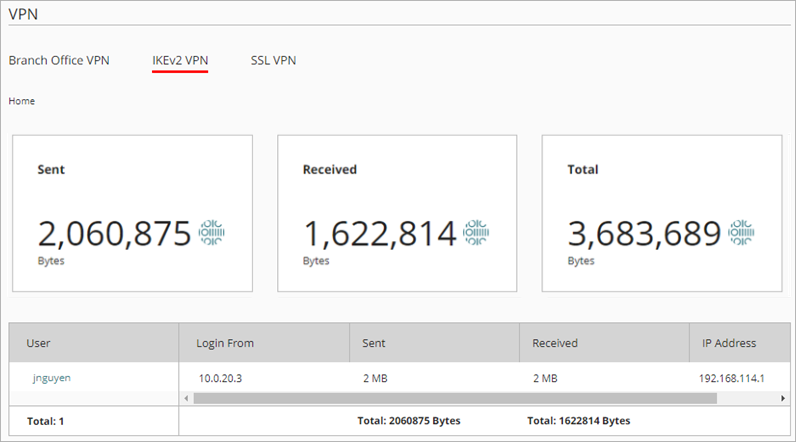Sort by the User column header

[38, 343]
